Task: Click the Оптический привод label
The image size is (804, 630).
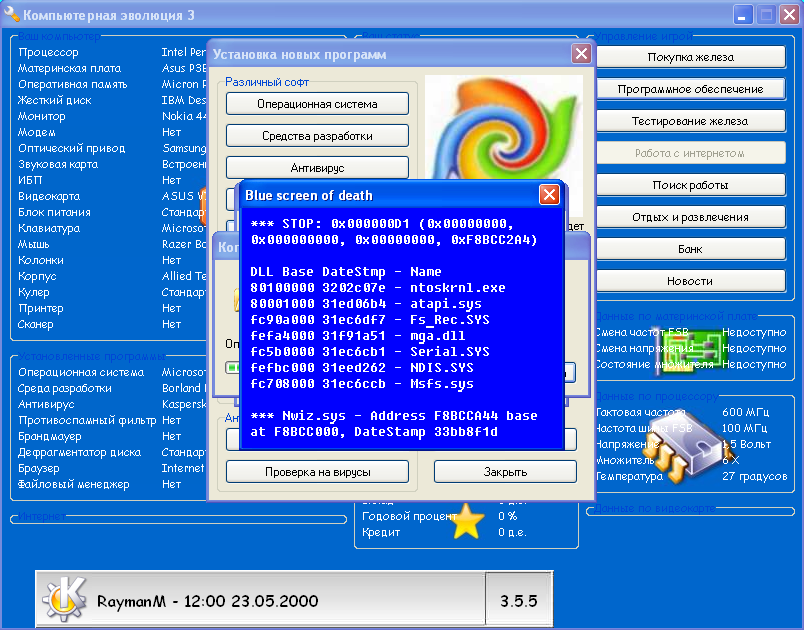Action: [x=71, y=148]
